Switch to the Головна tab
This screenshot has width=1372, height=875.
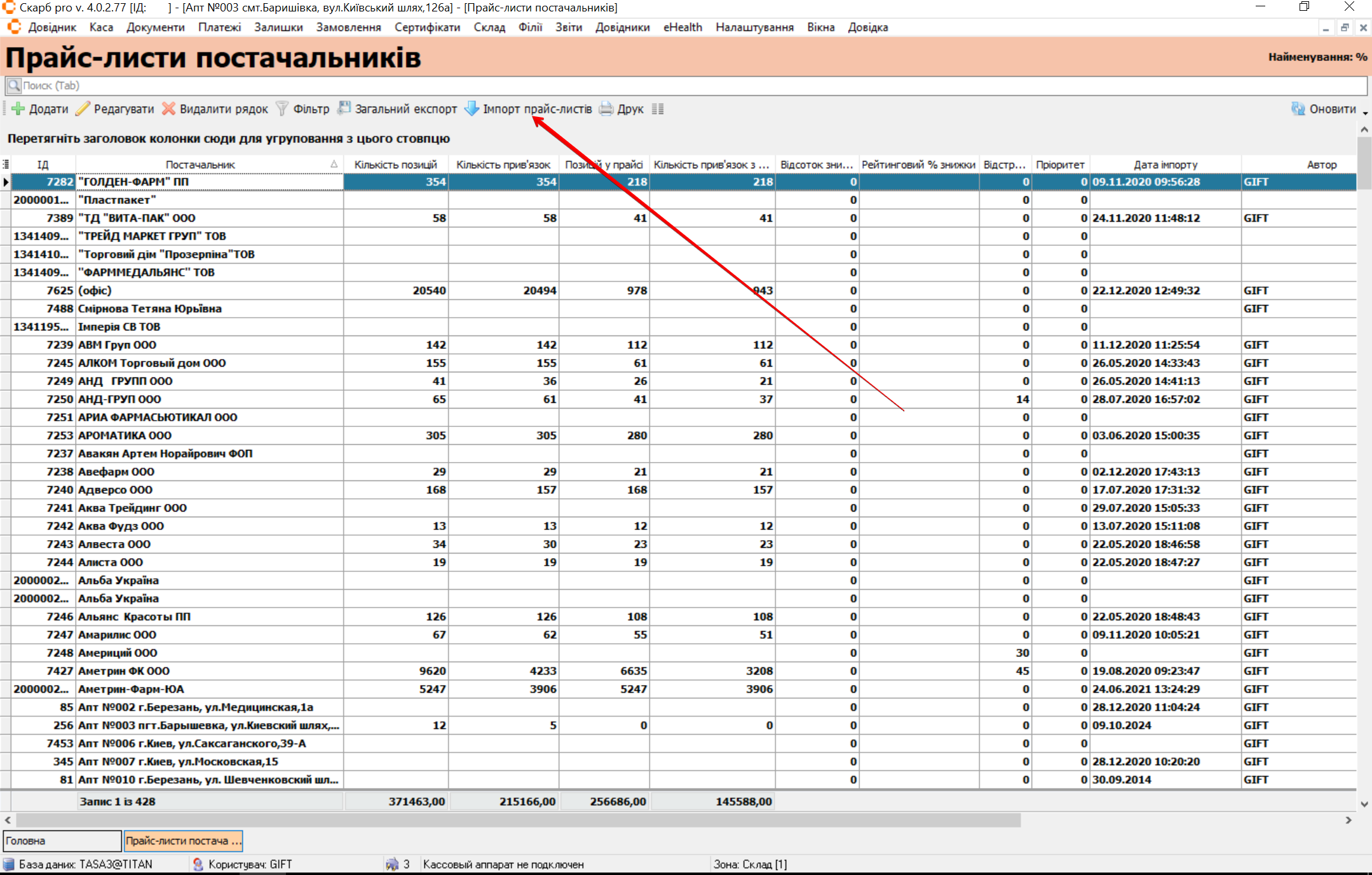click(x=62, y=841)
